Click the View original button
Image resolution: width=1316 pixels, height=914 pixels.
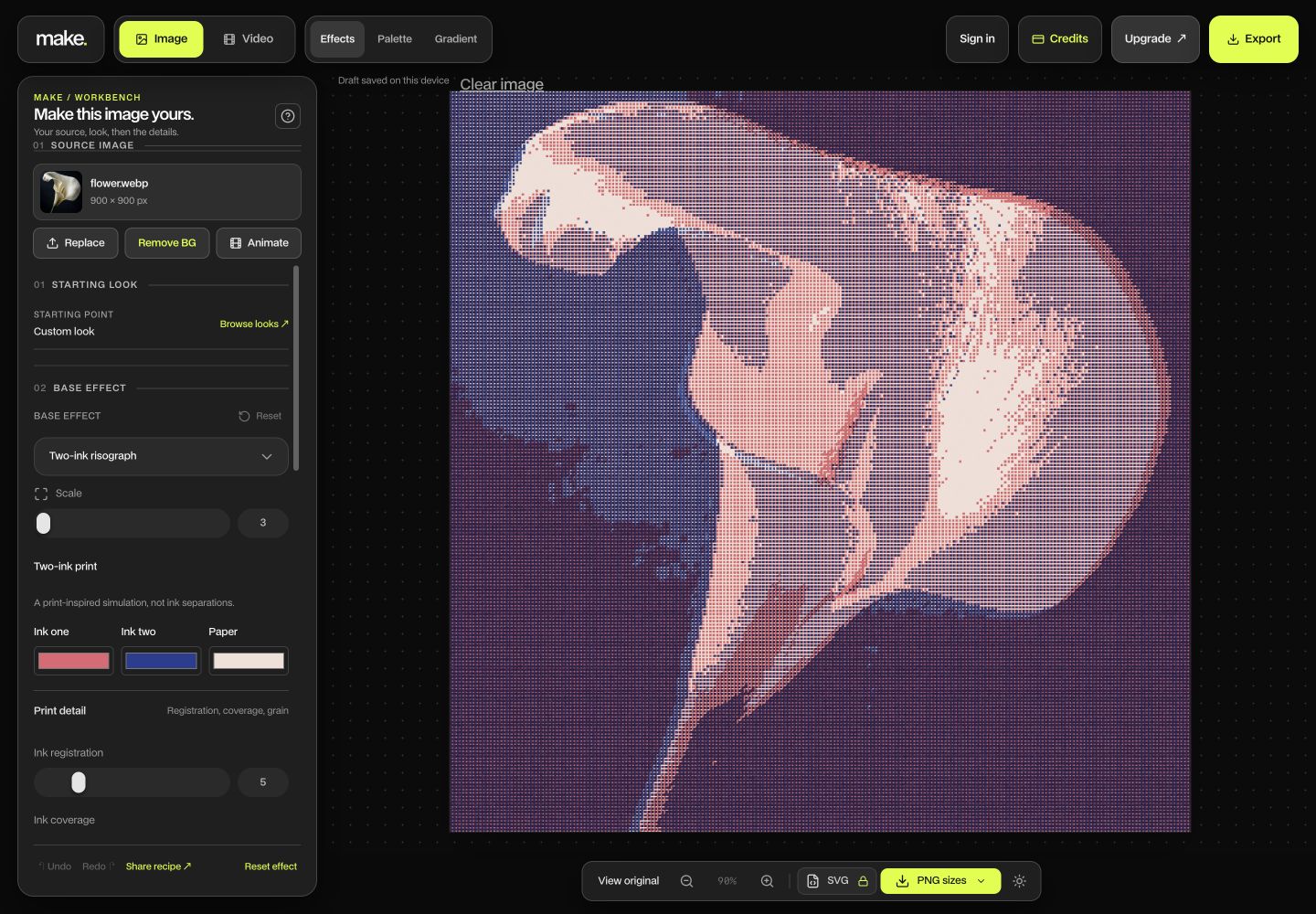click(628, 881)
